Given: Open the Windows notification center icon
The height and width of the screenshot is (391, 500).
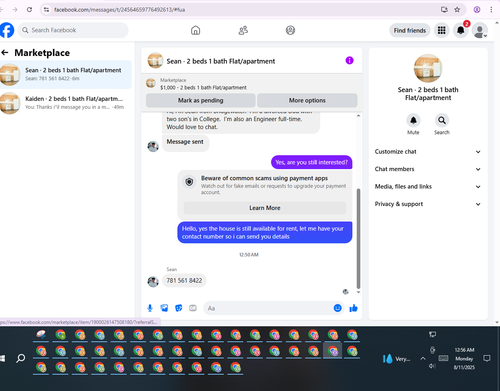Looking at the screenshot, I should [x=487, y=358].
